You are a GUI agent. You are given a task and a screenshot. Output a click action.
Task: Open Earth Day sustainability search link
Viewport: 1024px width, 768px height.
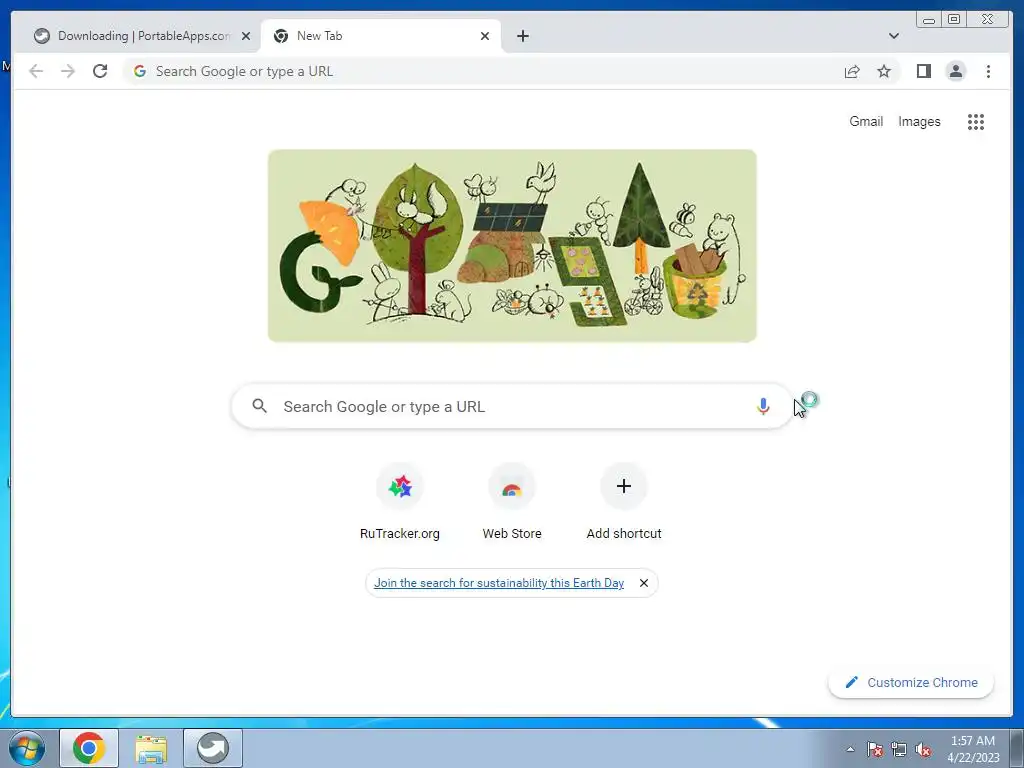click(499, 583)
